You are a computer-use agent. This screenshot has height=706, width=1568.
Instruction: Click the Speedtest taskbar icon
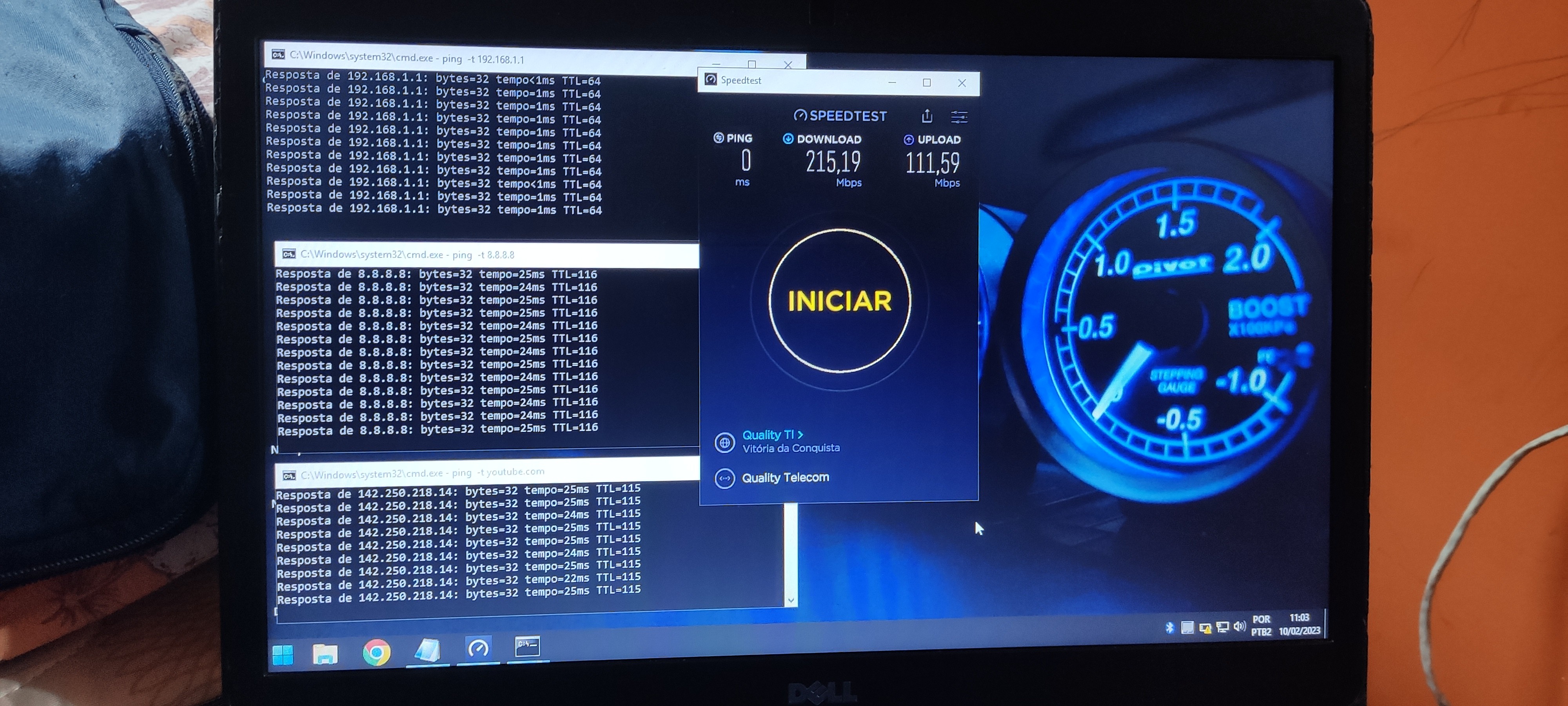[x=478, y=648]
